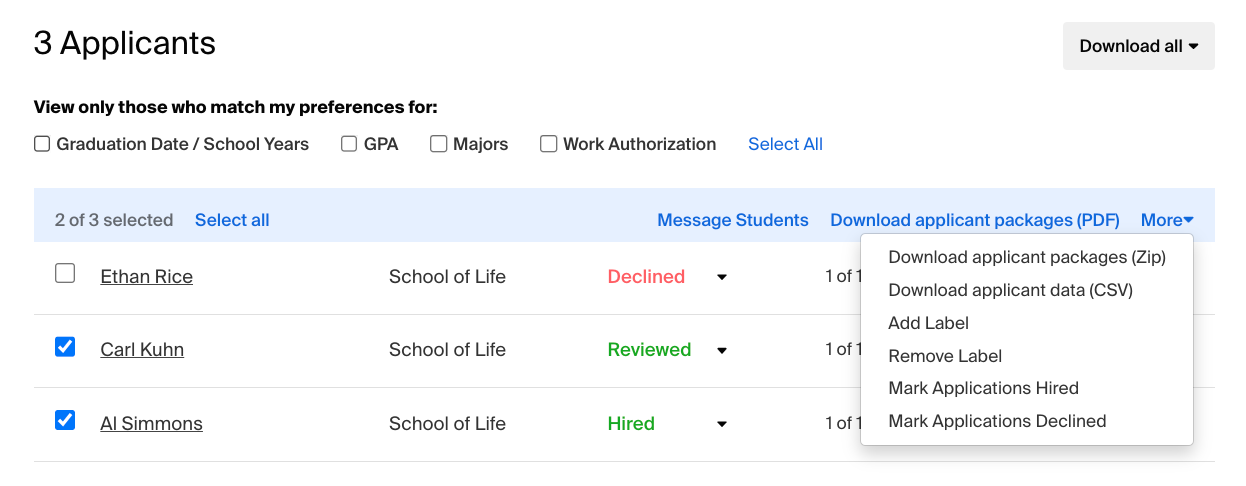The height and width of the screenshot is (486, 1246).
Task: Open Ethan Rice's profile link
Action: pyautogui.click(x=147, y=277)
